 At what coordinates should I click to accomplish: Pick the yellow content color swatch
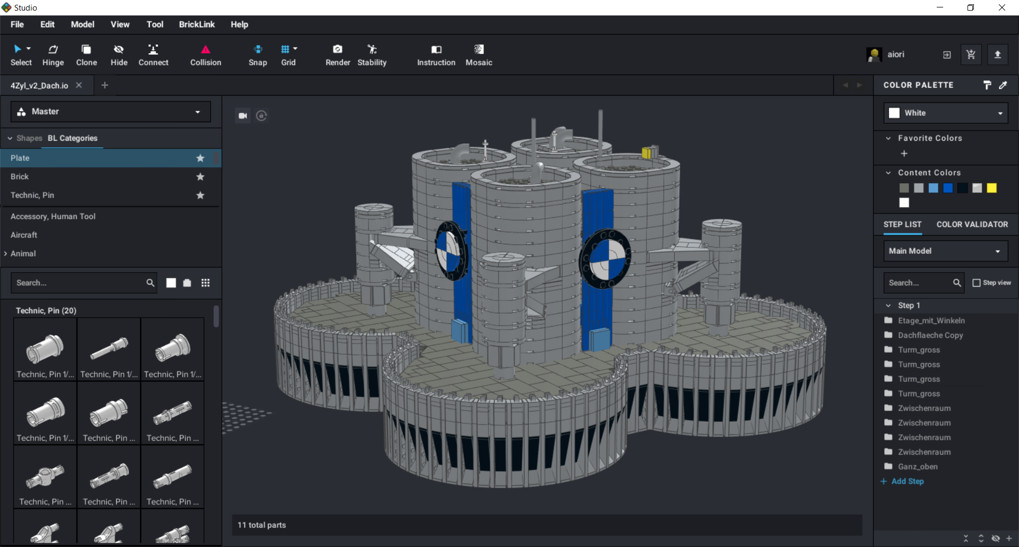[x=991, y=188]
